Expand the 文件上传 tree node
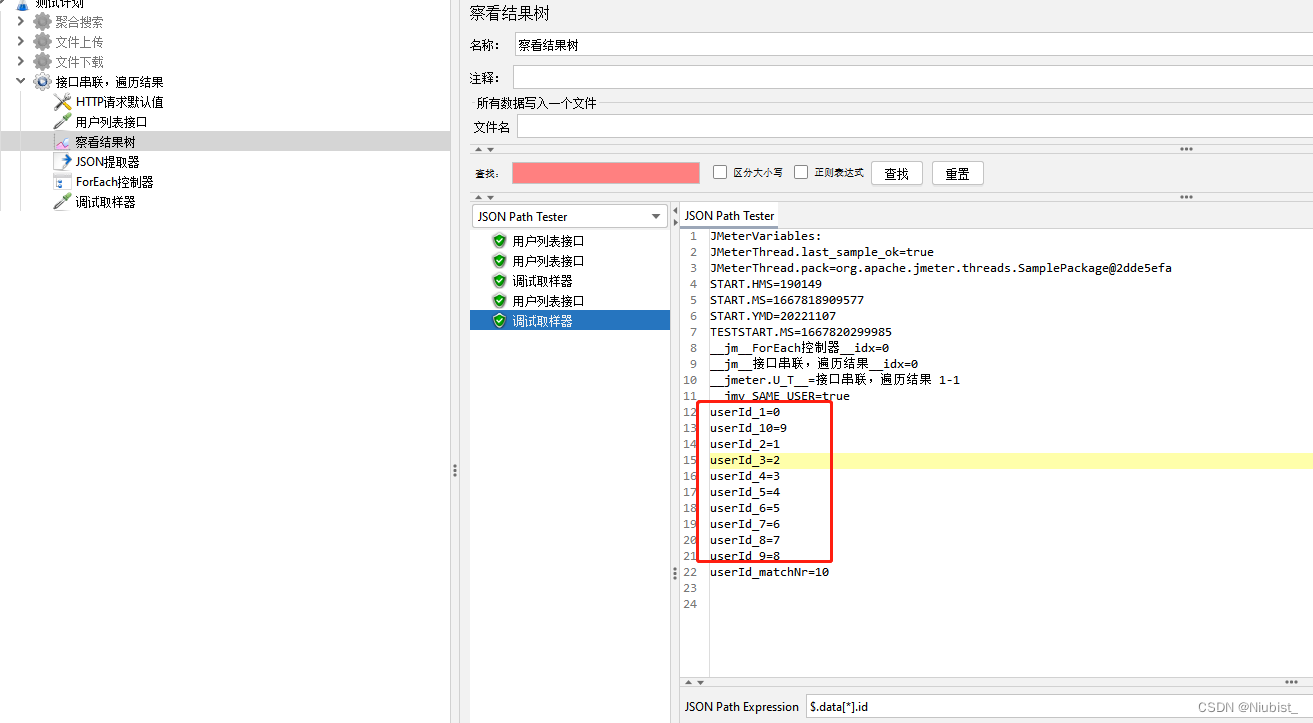This screenshot has width=1313, height=723. pos(20,42)
